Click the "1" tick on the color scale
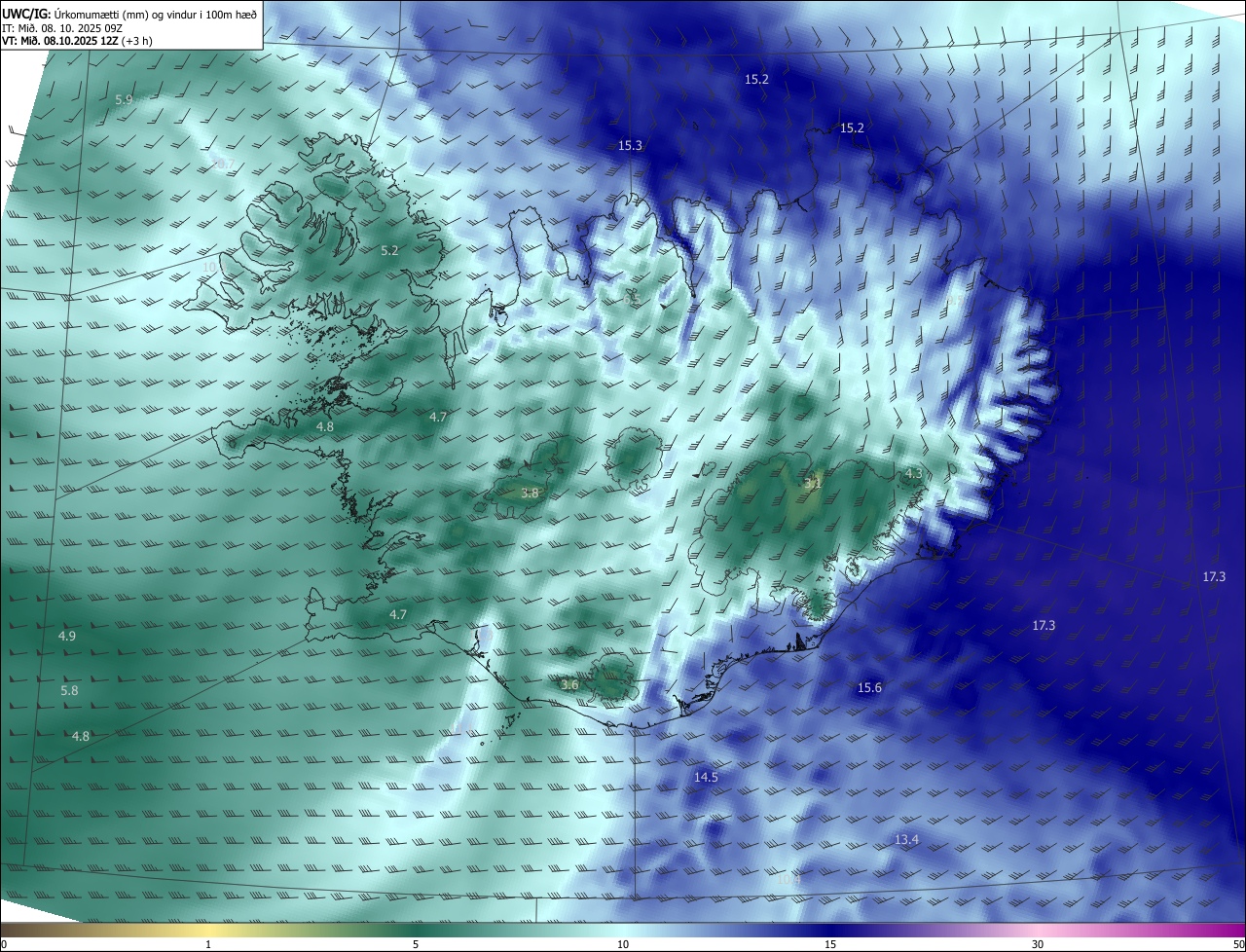1246x952 pixels. tap(208, 945)
